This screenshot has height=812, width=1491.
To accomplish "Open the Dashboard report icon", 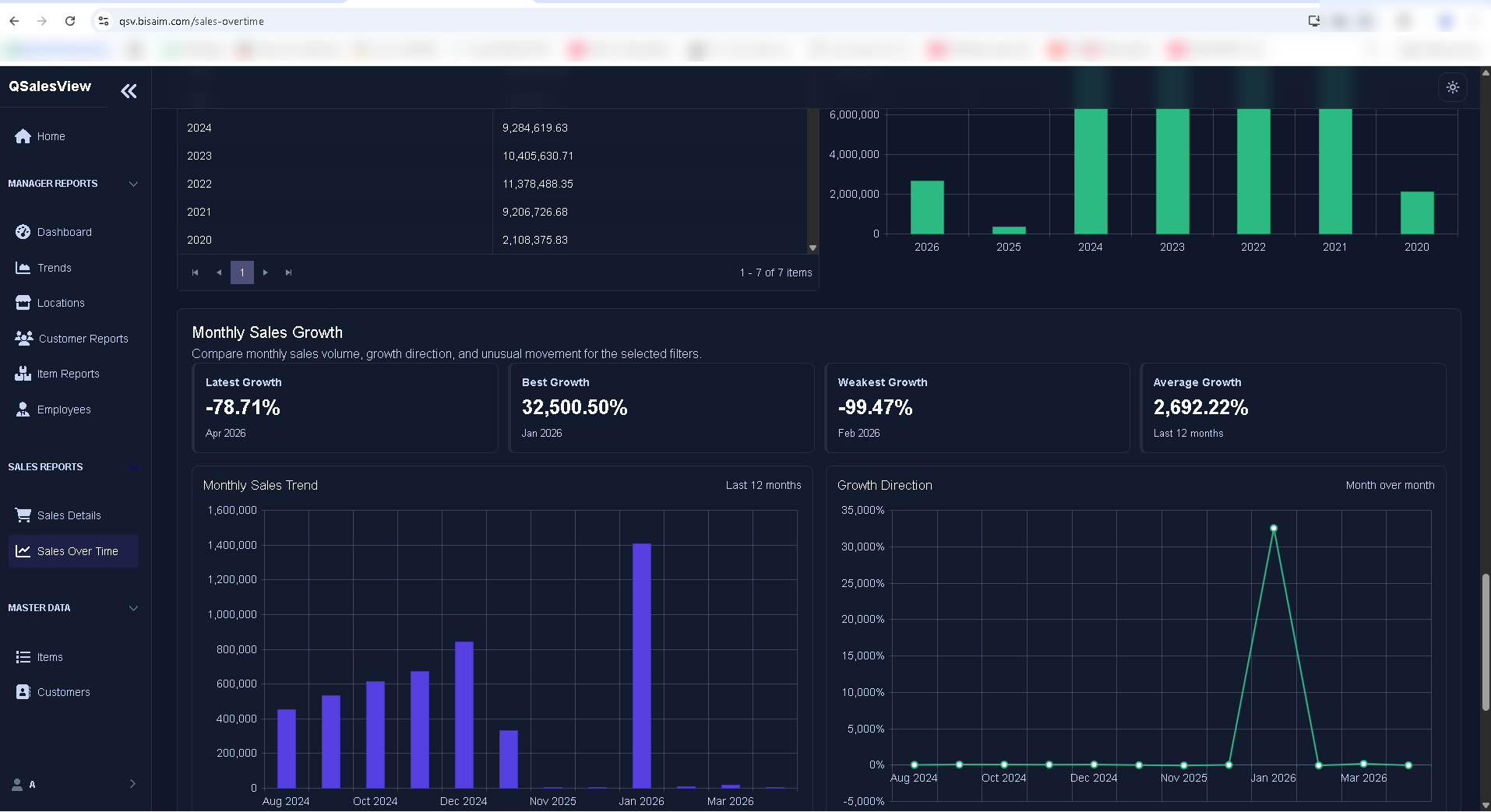I will (23, 232).
